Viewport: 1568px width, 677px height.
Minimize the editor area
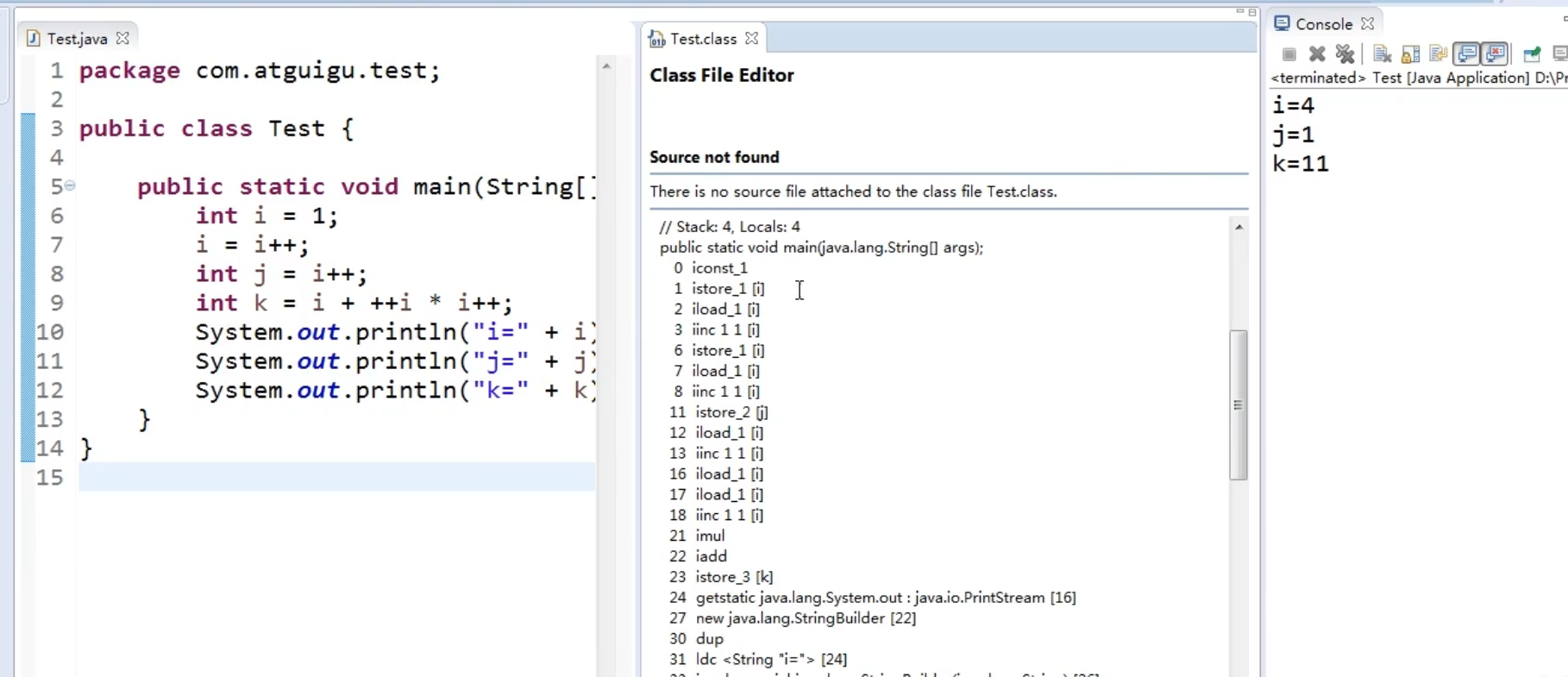tap(1240, 11)
